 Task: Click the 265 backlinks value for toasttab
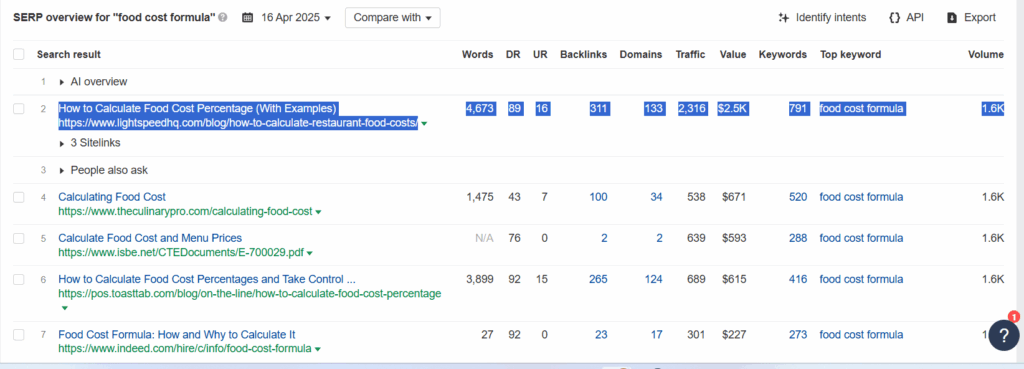[598, 279]
